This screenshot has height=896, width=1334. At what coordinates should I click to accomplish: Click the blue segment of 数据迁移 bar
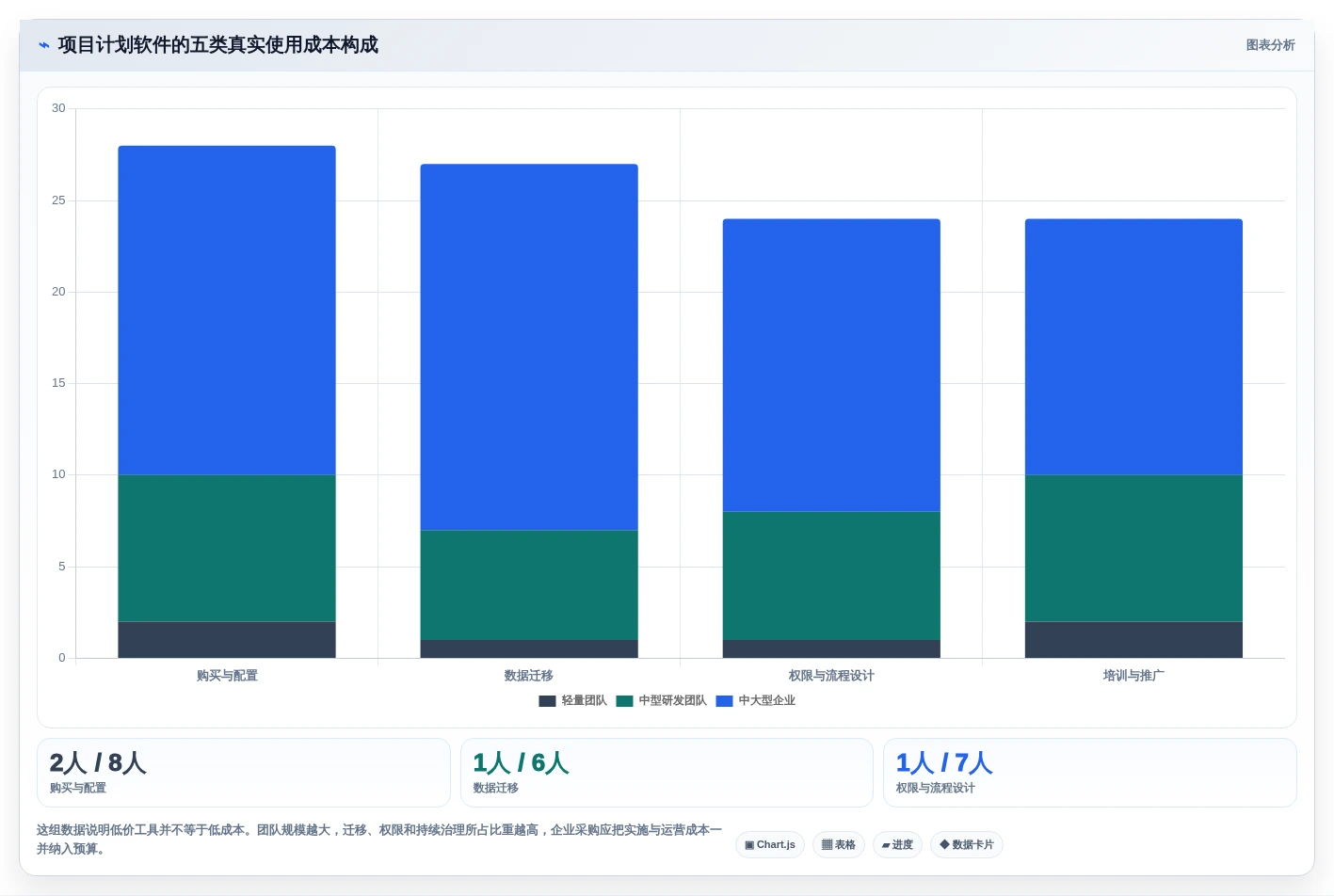pos(529,347)
